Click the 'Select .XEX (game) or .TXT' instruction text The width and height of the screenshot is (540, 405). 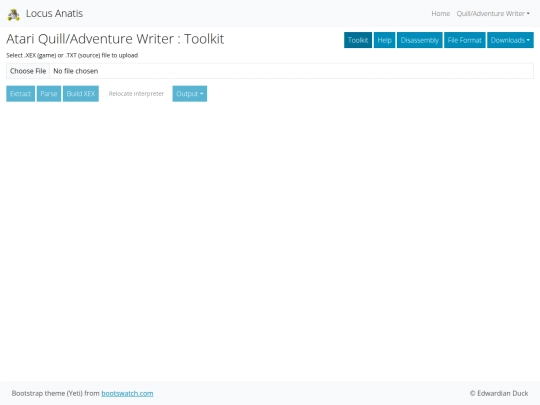(72, 55)
